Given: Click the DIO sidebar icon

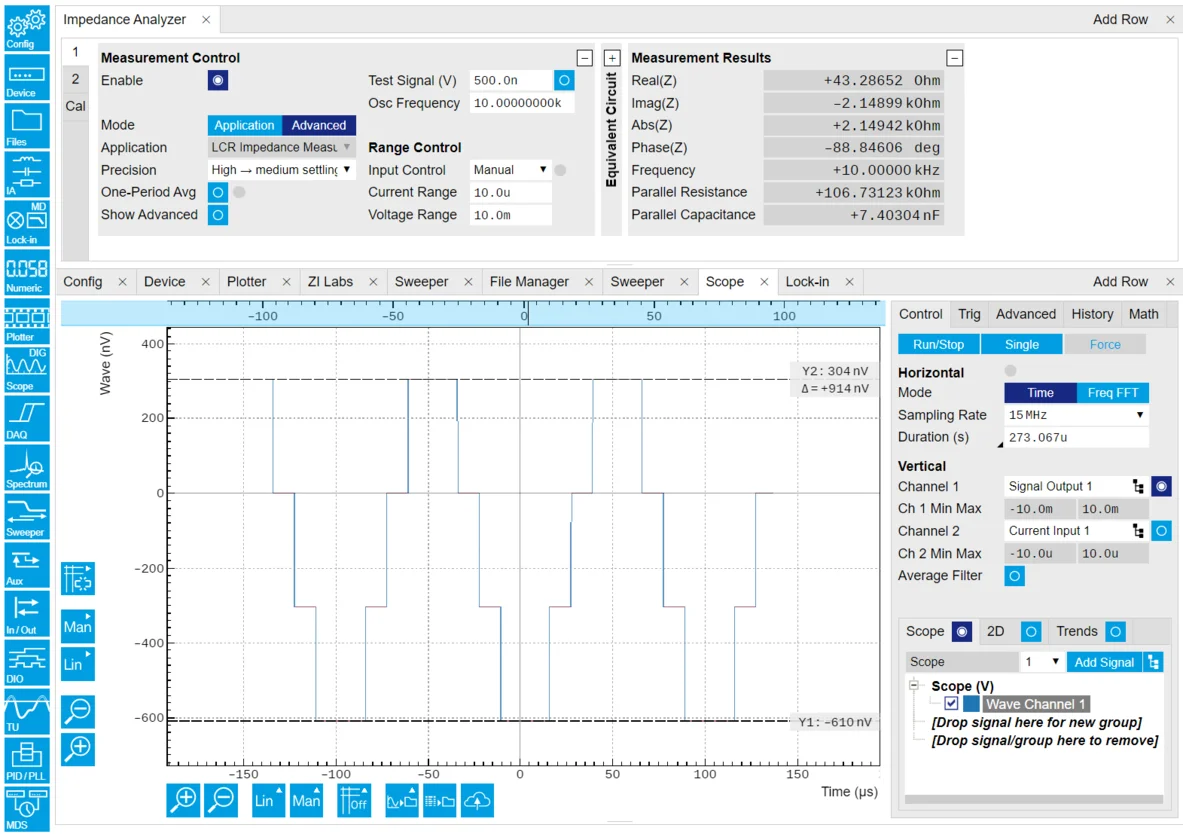Looking at the screenshot, I should pos(26,662).
